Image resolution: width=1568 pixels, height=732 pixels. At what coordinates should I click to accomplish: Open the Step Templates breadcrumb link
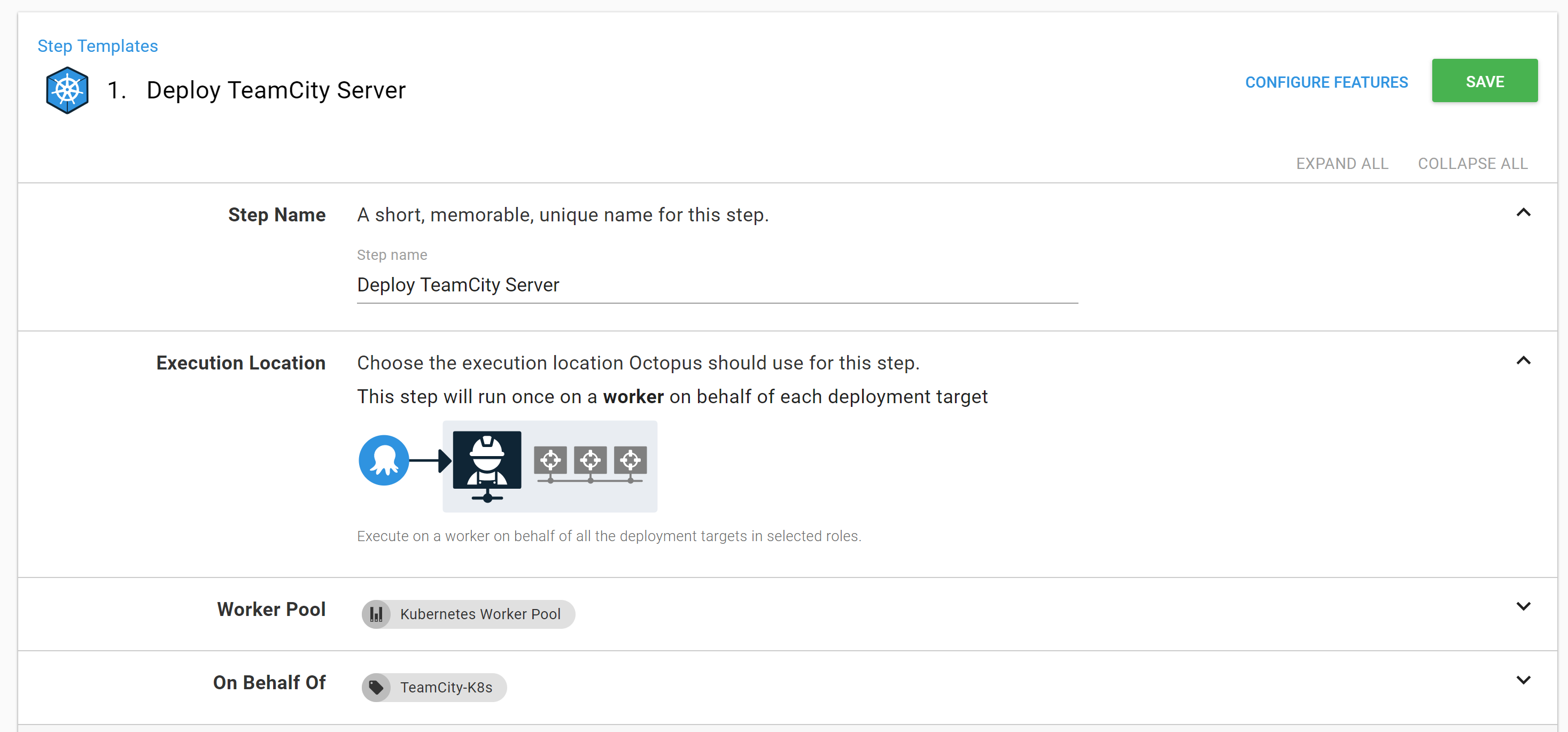[x=97, y=45]
